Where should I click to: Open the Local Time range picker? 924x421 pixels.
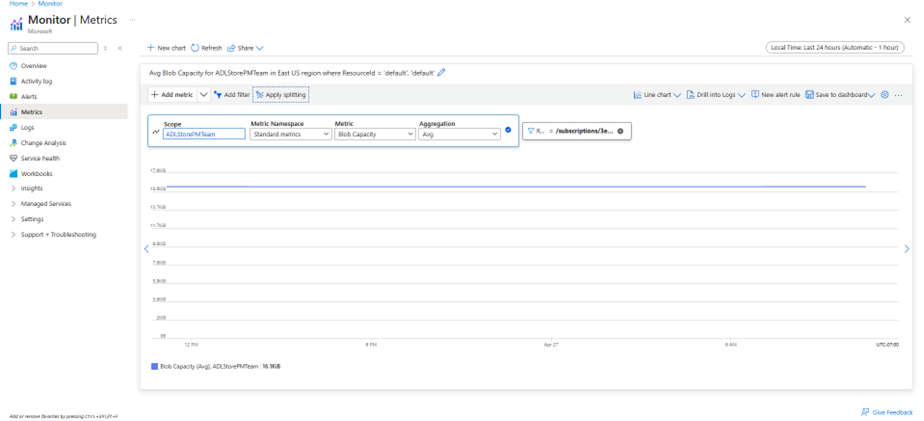tap(834, 48)
